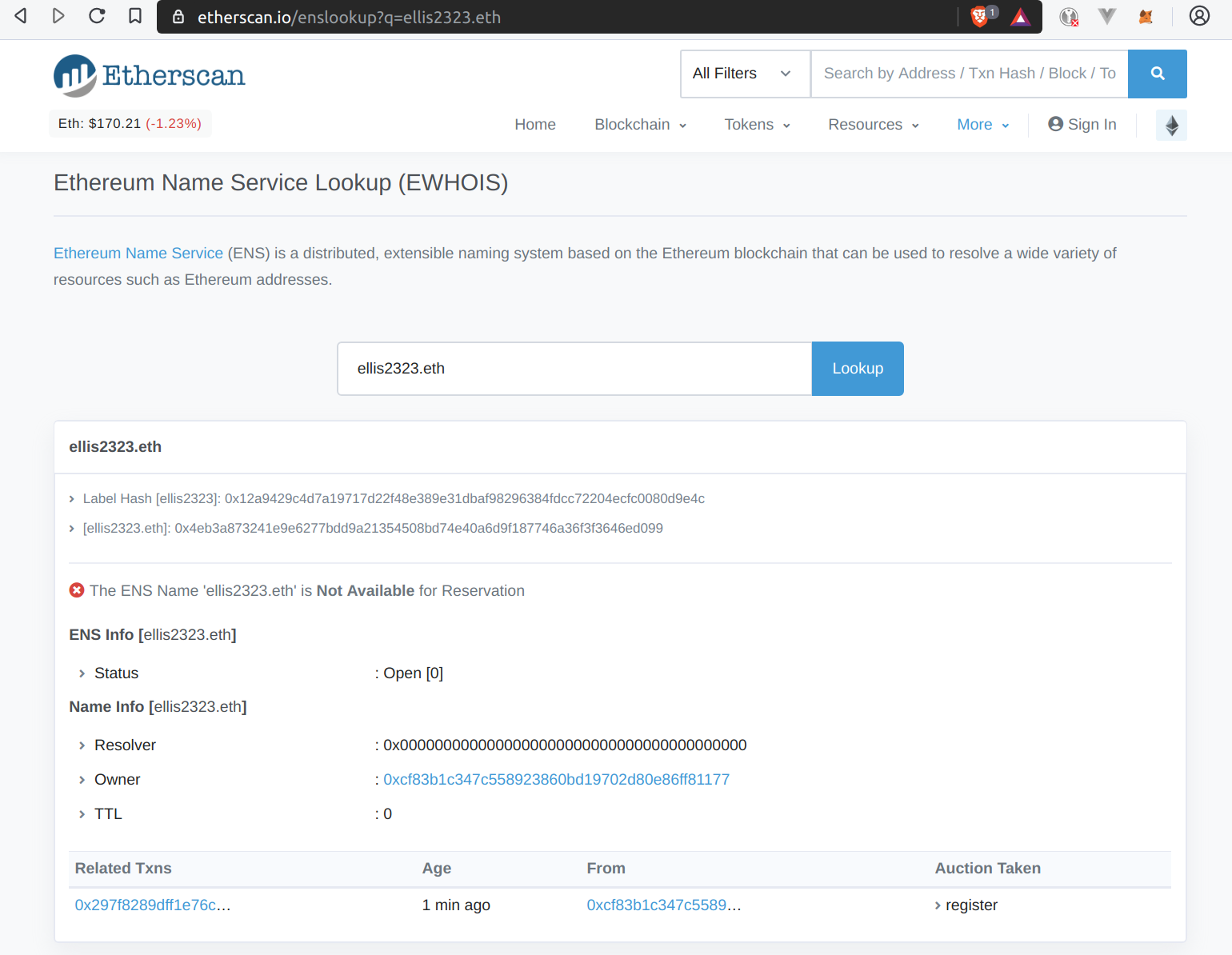Click 'ENS Info [ellis2323.eth]' section heading
Screen dimensions: 1232x955
(153, 635)
